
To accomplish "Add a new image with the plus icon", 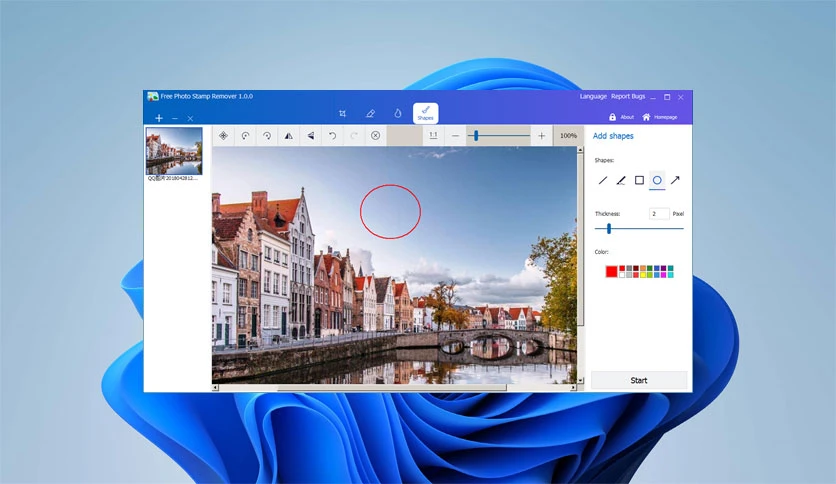I will 159,118.
